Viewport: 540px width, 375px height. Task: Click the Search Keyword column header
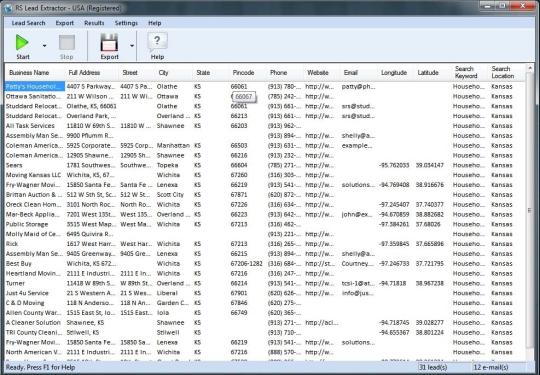point(469,73)
